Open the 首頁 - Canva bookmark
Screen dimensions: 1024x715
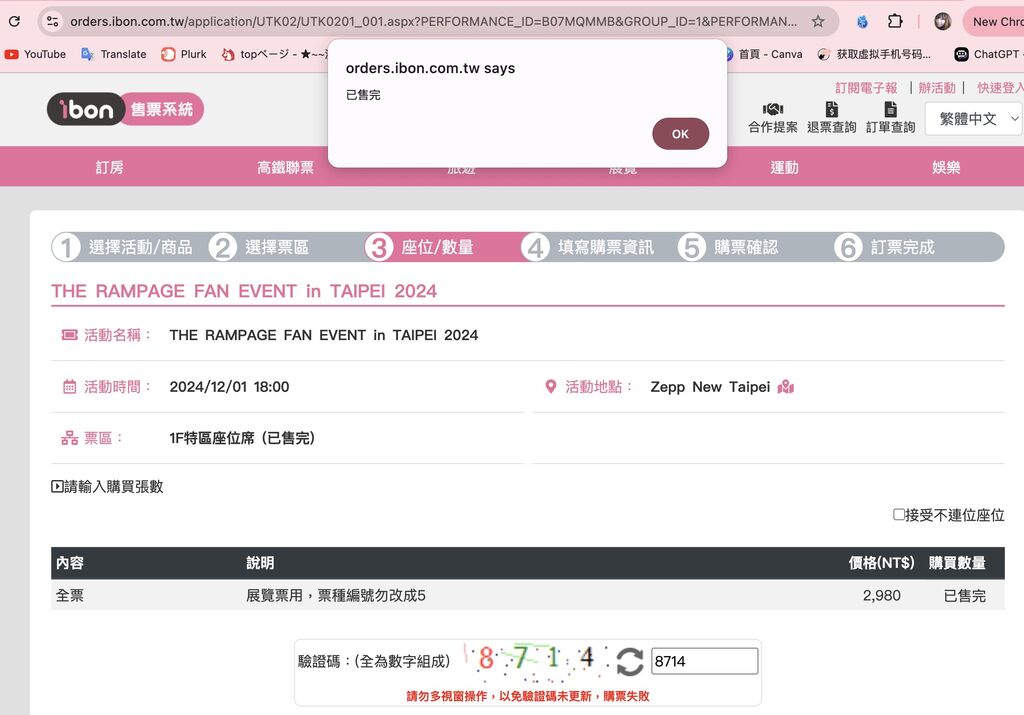click(x=763, y=54)
